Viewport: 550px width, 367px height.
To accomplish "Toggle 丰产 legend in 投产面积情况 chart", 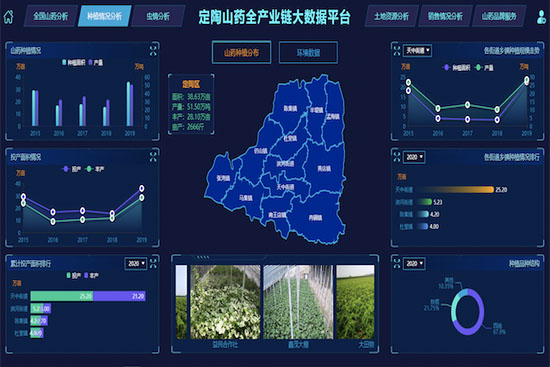I will 95,169.
